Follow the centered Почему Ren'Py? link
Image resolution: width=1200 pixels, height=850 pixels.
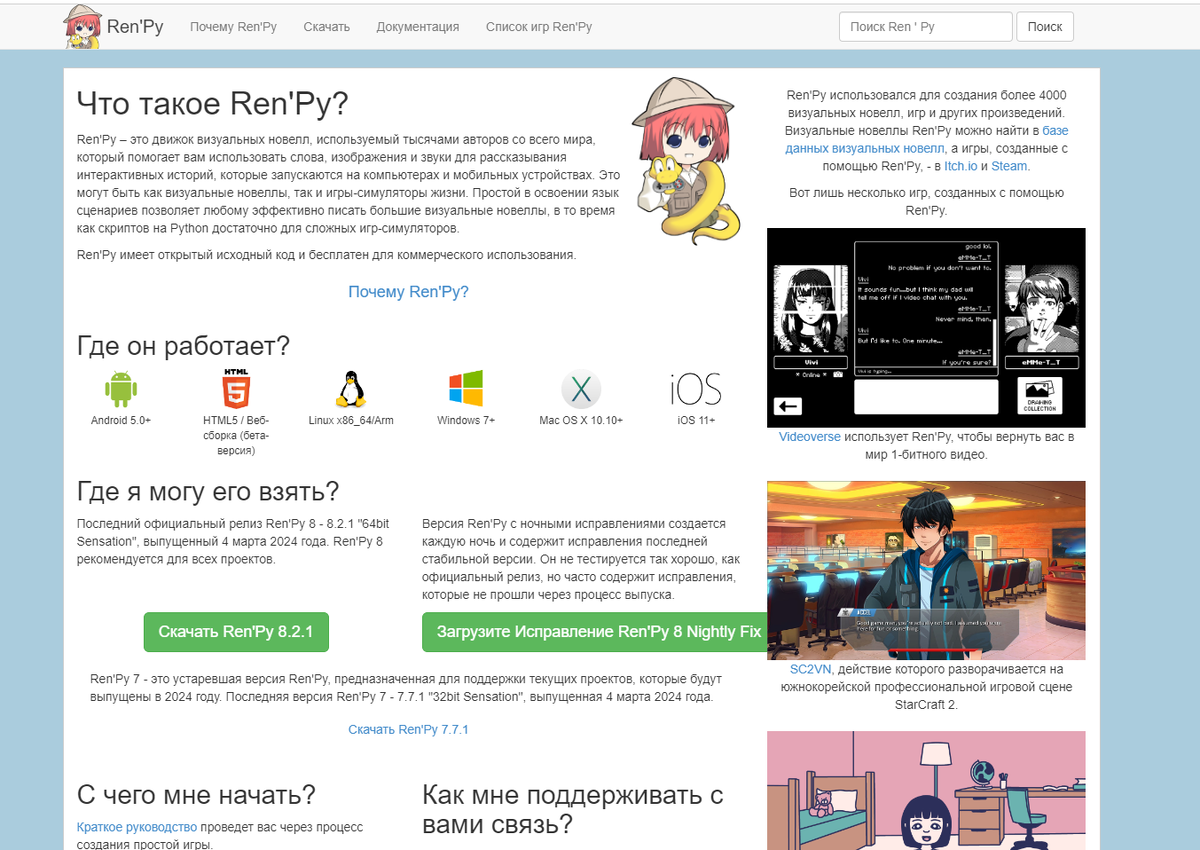[408, 292]
